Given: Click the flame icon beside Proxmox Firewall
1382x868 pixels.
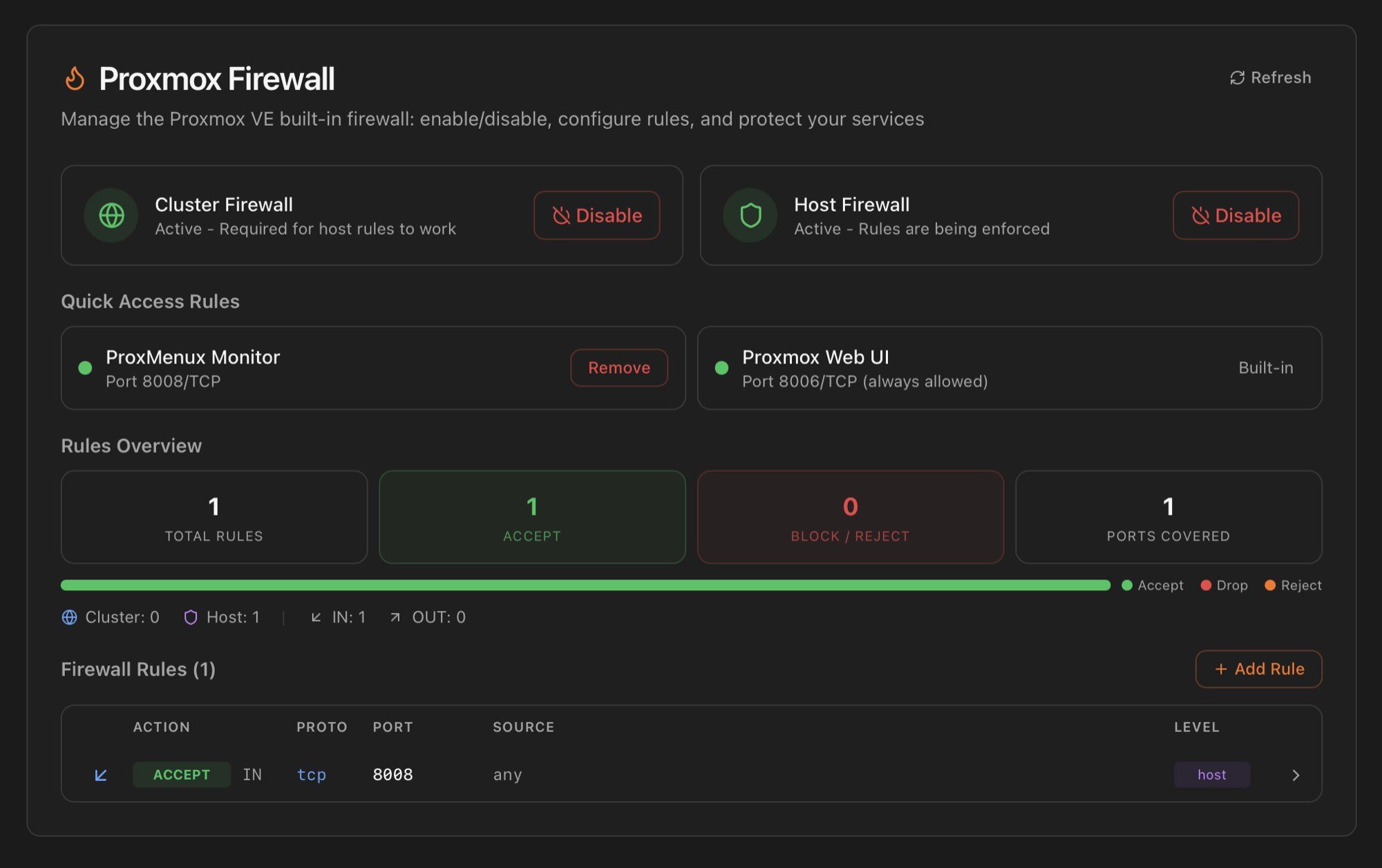Looking at the screenshot, I should 75,78.
